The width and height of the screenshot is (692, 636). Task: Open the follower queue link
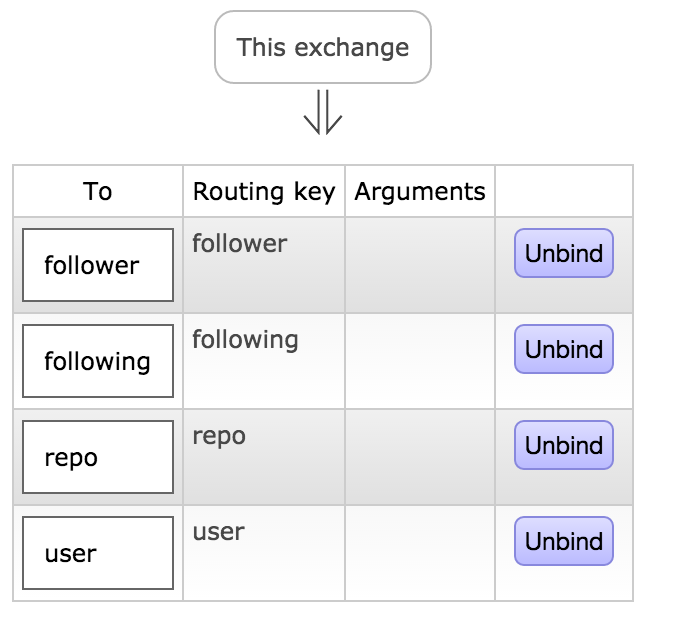(x=92, y=266)
